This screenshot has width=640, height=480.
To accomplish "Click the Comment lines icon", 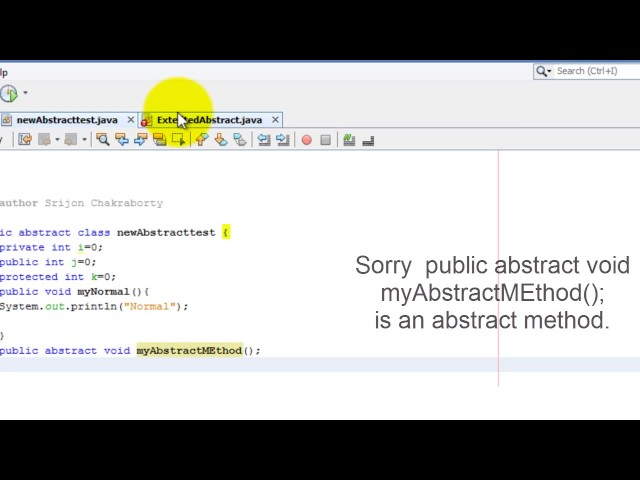I will pos(349,140).
